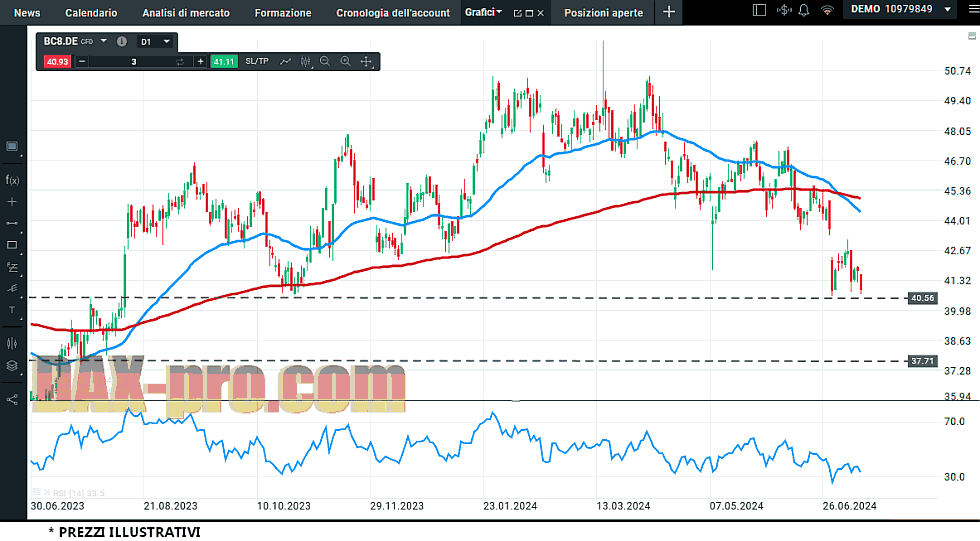Click the RSI [14] indicator label

(78, 493)
